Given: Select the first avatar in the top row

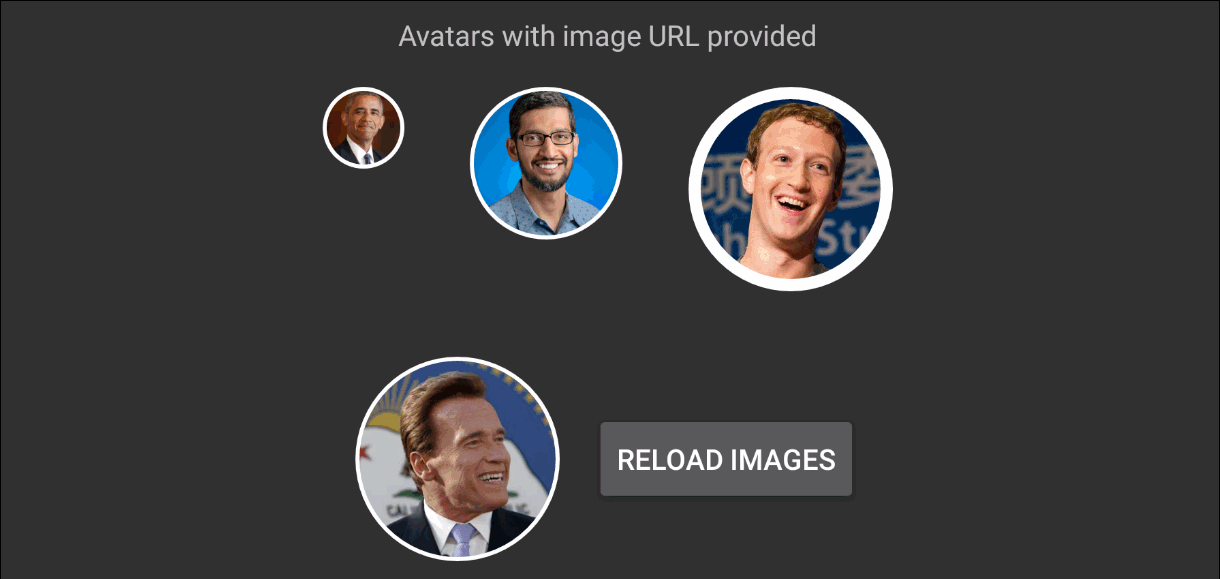Looking at the screenshot, I should click(363, 128).
